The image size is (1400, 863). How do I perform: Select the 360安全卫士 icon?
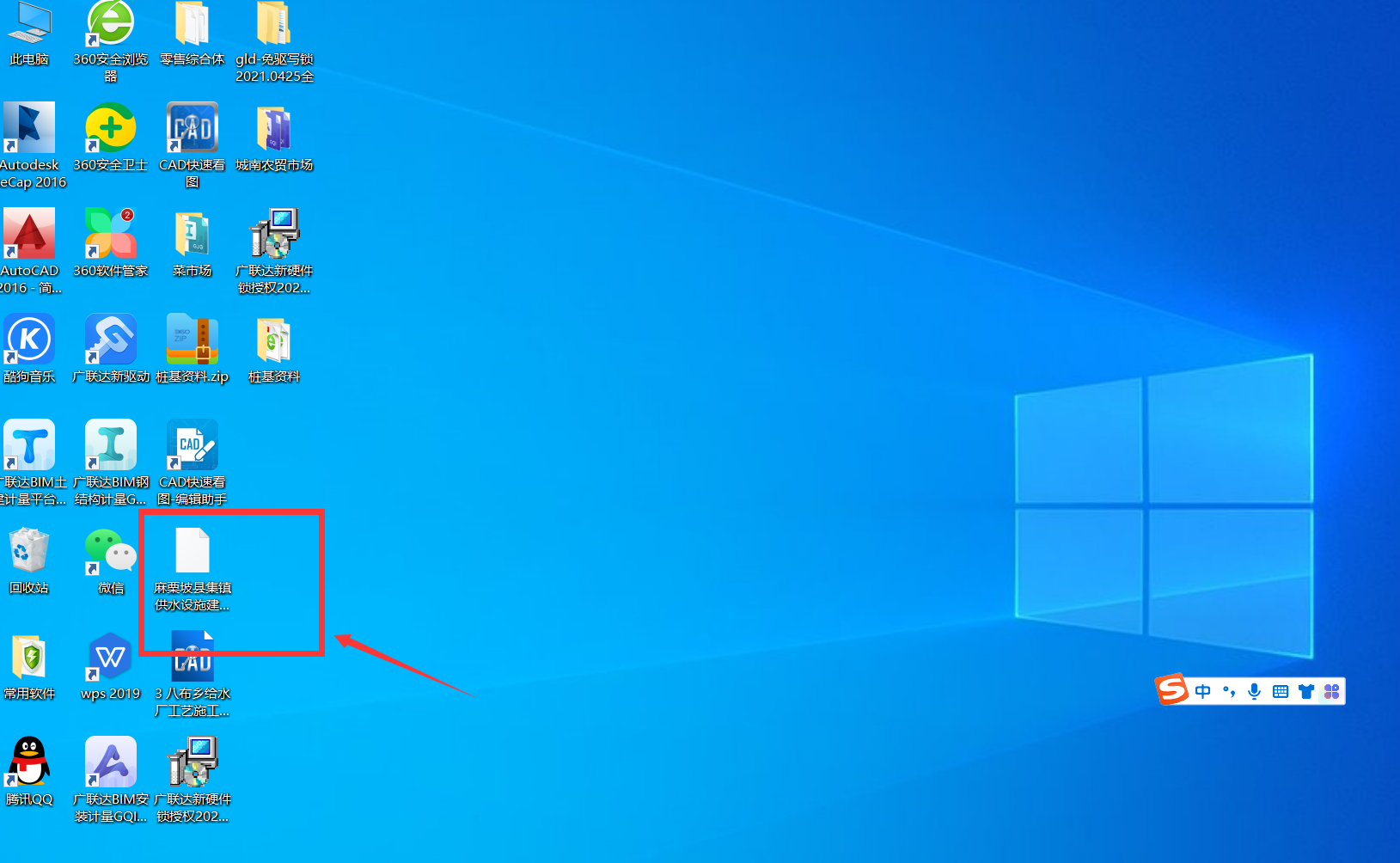tap(111, 138)
